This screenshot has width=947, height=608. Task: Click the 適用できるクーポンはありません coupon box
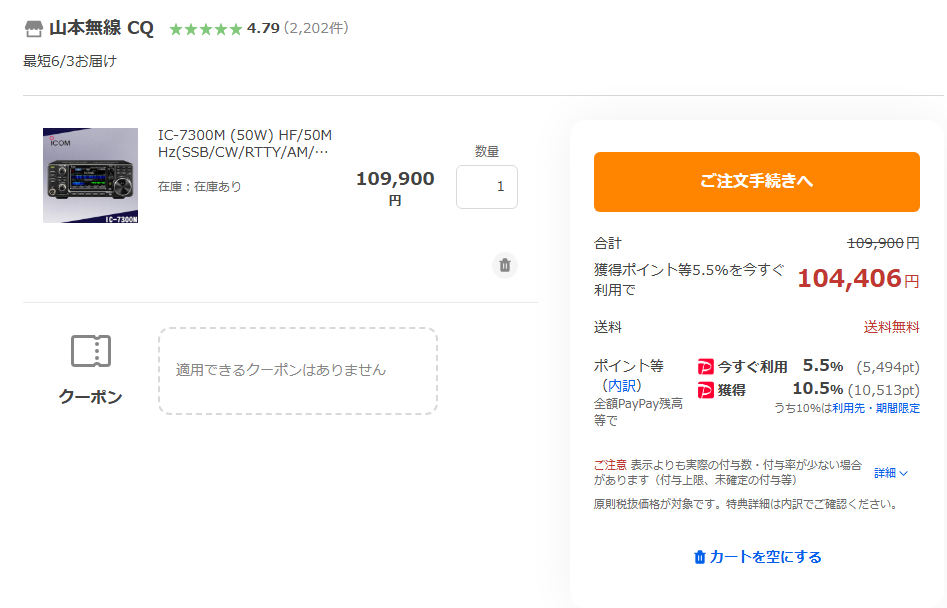[298, 371]
